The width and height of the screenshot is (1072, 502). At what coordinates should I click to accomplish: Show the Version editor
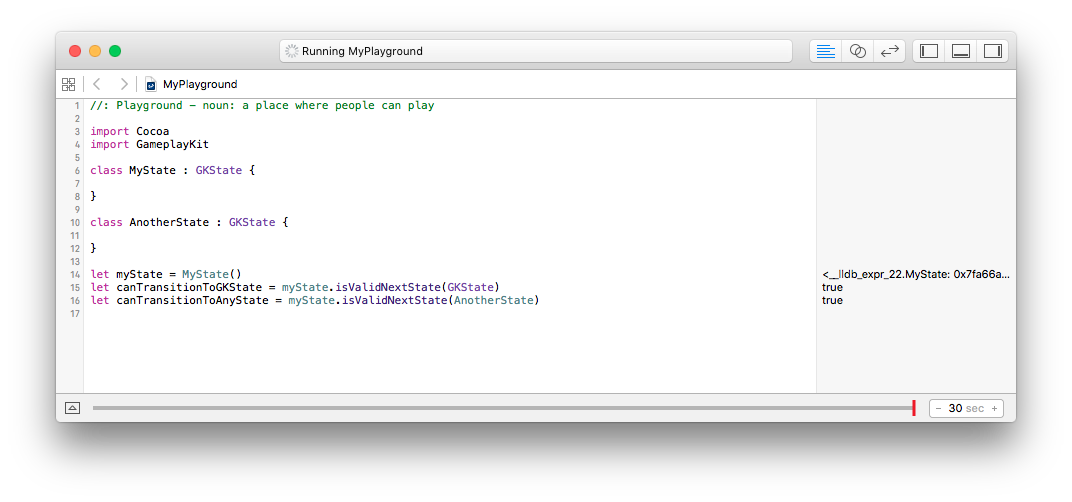click(889, 51)
